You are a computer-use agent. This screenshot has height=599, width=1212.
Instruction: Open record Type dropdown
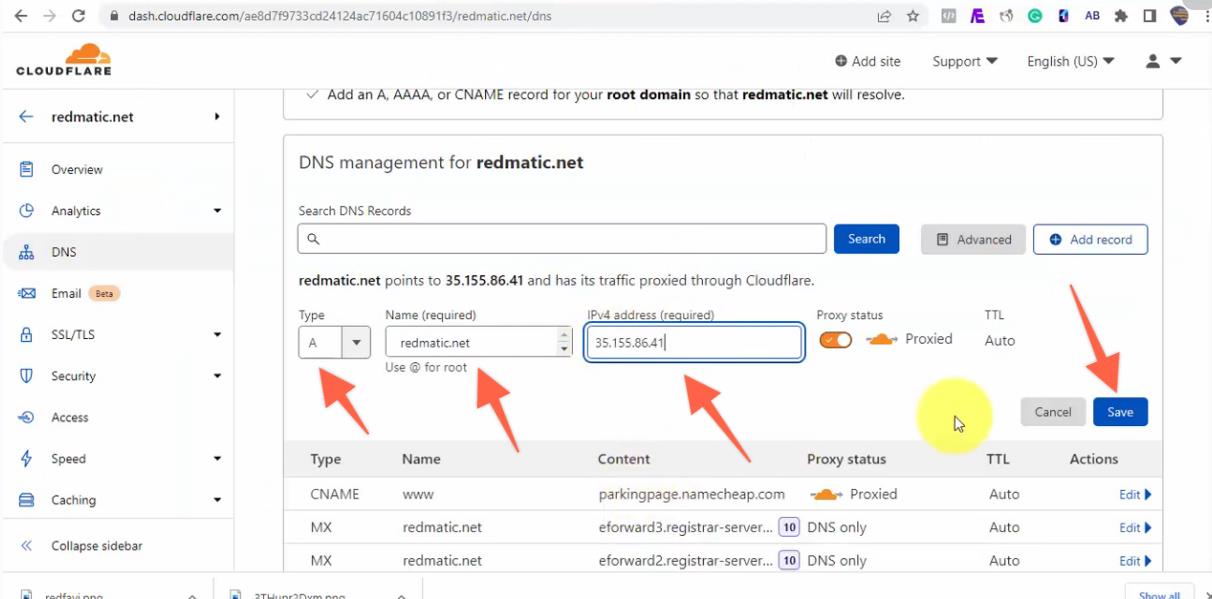tap(335, 342)
